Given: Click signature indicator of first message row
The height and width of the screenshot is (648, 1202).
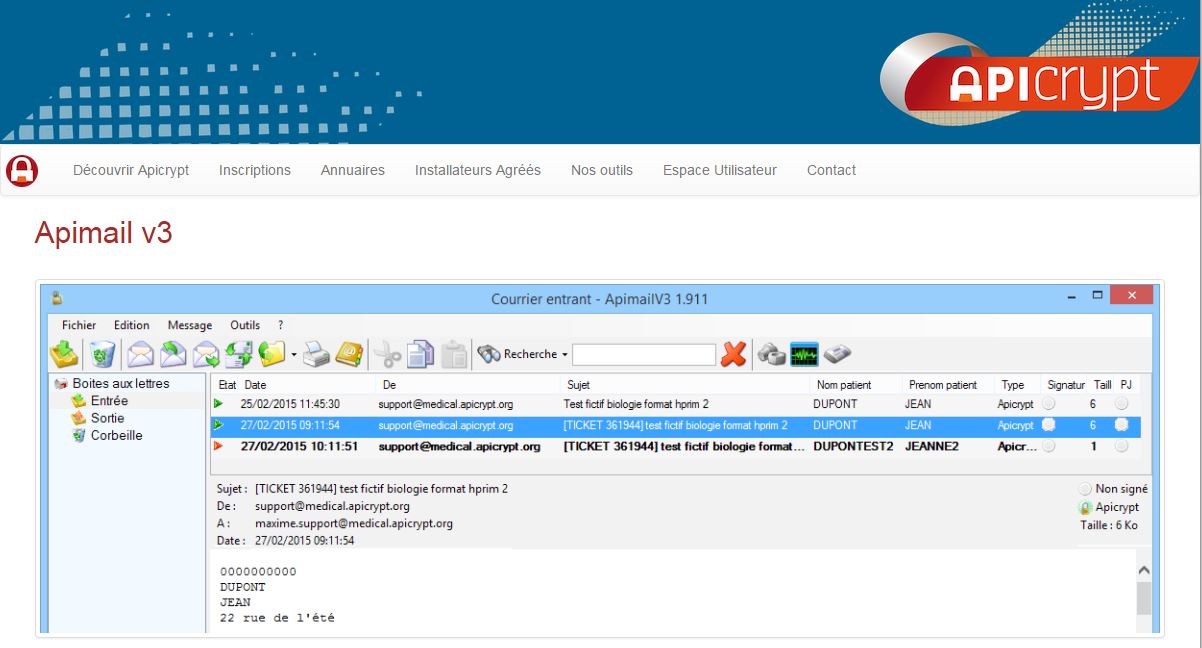Looking at the screenshot, I should coord(1048,403).
